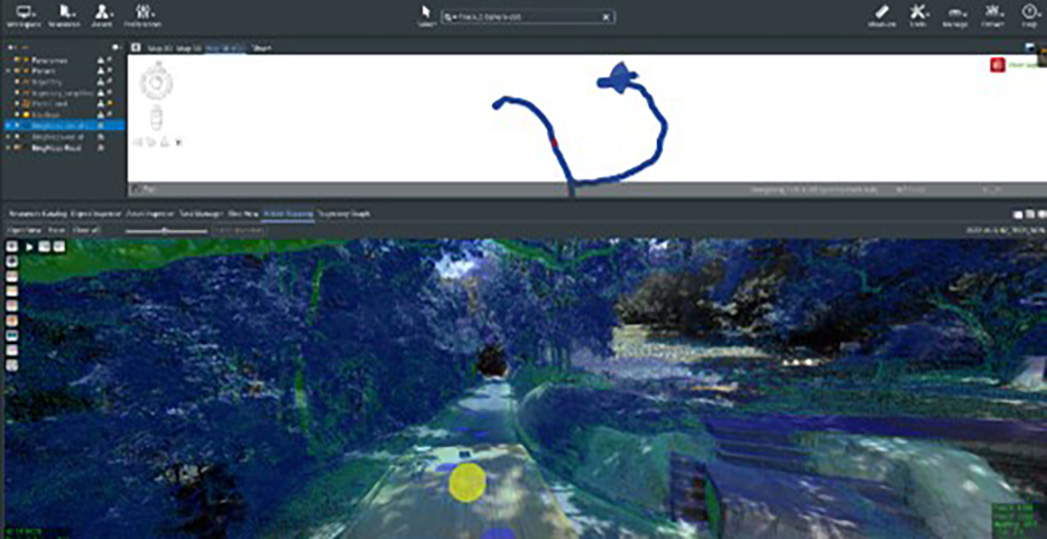Switch to the Trajectory Graph tab
Image resolution: width=1047 pixels, height=539 pixels.
click(343, 214)
